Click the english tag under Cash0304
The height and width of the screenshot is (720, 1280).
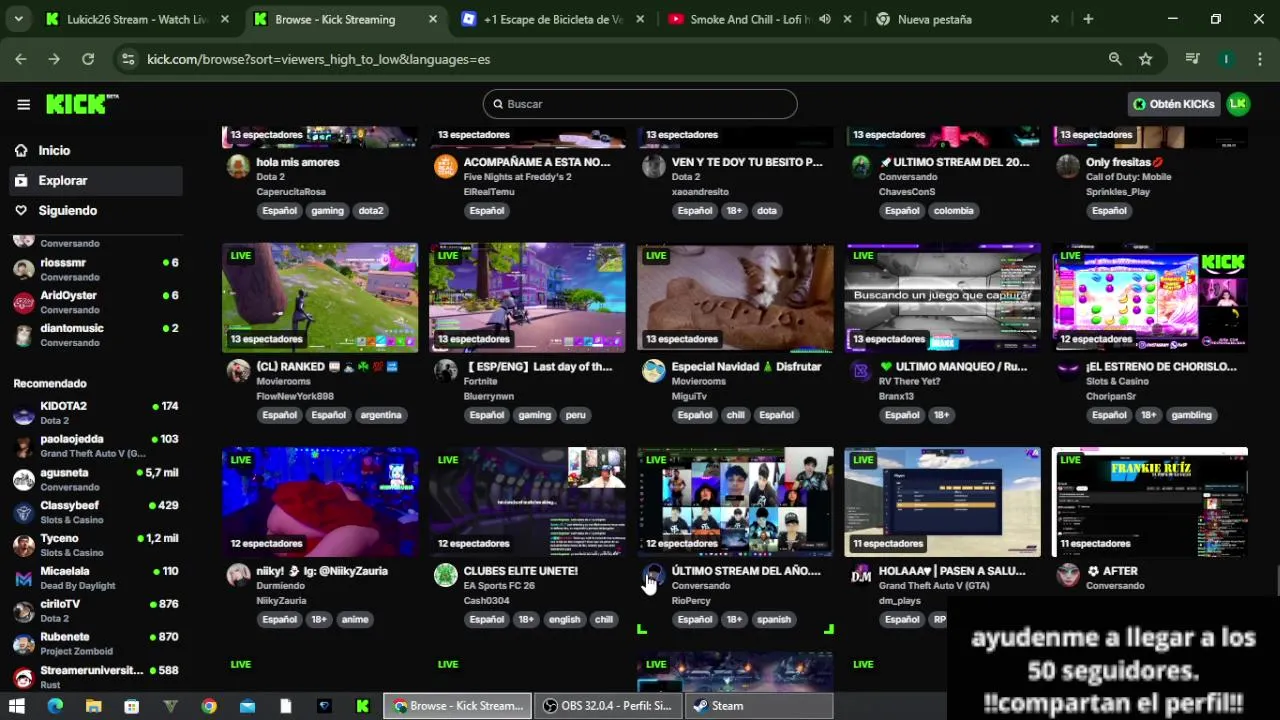click(x=564, y=619)
